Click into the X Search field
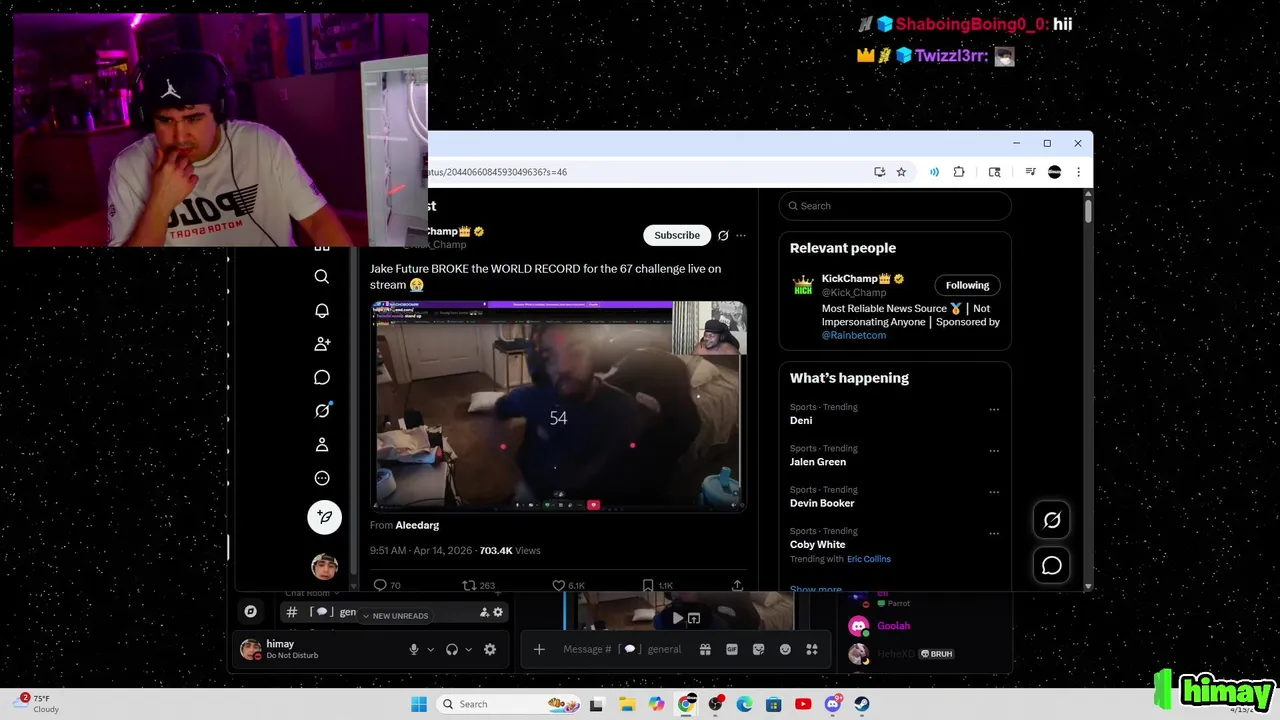 (x=895, y=206)
